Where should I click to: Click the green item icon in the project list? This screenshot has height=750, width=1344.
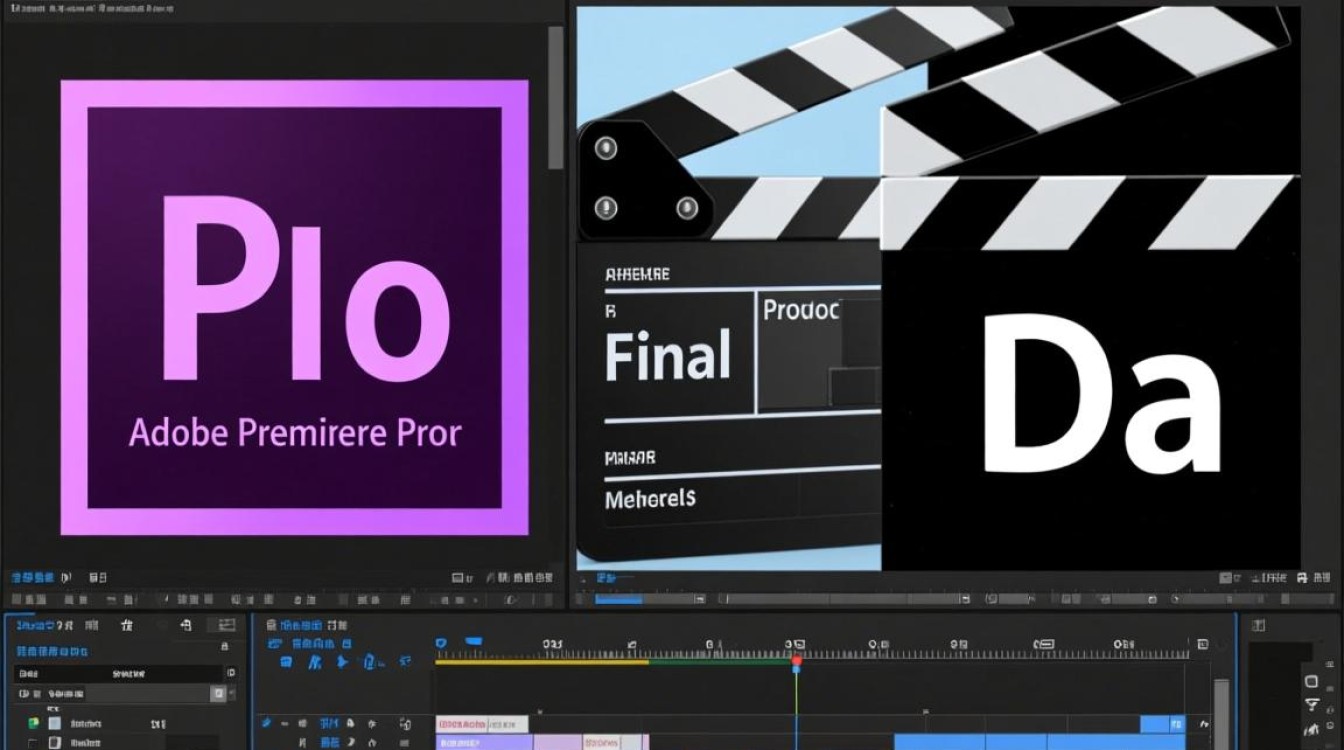tap(33, 723)
